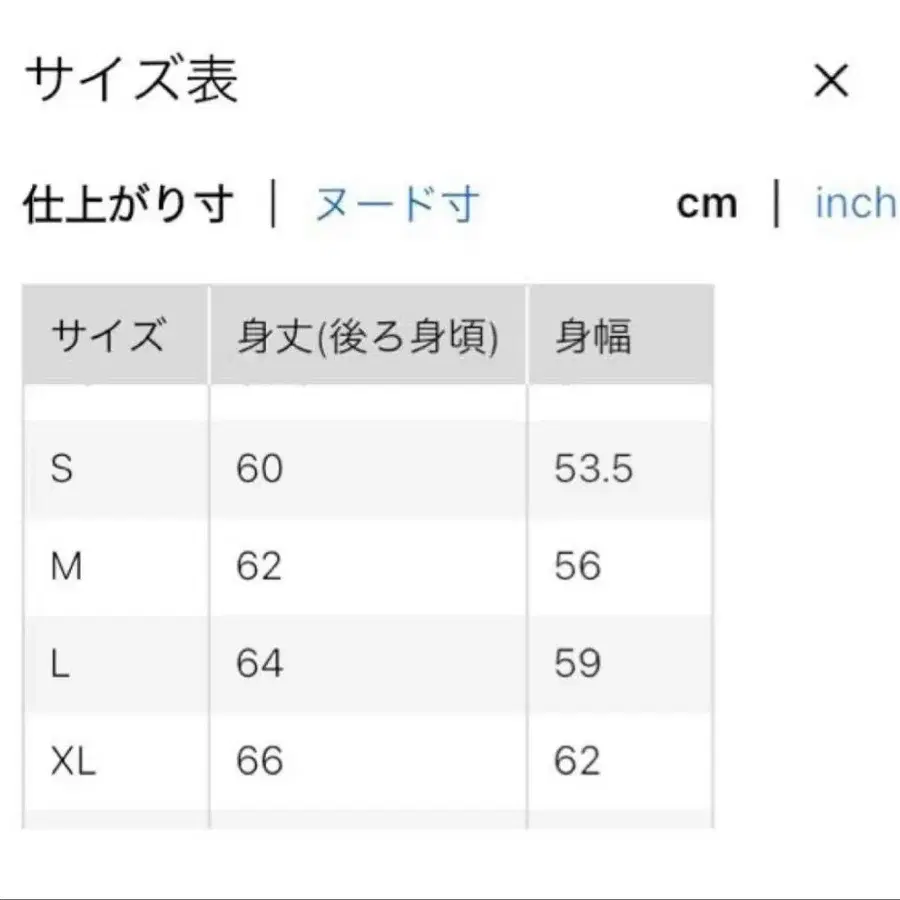The height and width of the screenshot is (900, 900).
Task: Click the サイズ表 title text
Action: (135, 80)
